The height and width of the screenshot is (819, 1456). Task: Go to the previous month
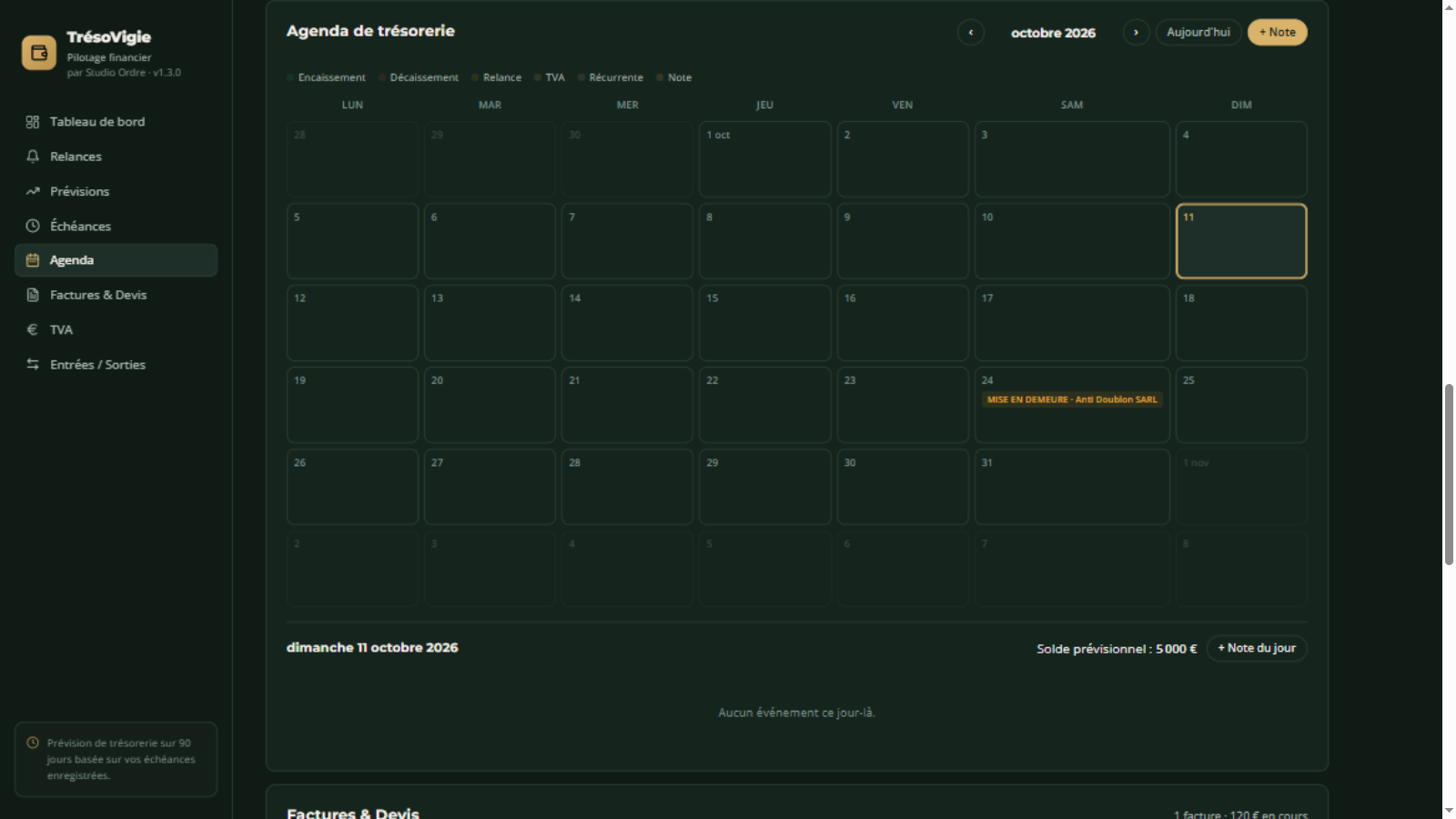(x=971, y=33)
